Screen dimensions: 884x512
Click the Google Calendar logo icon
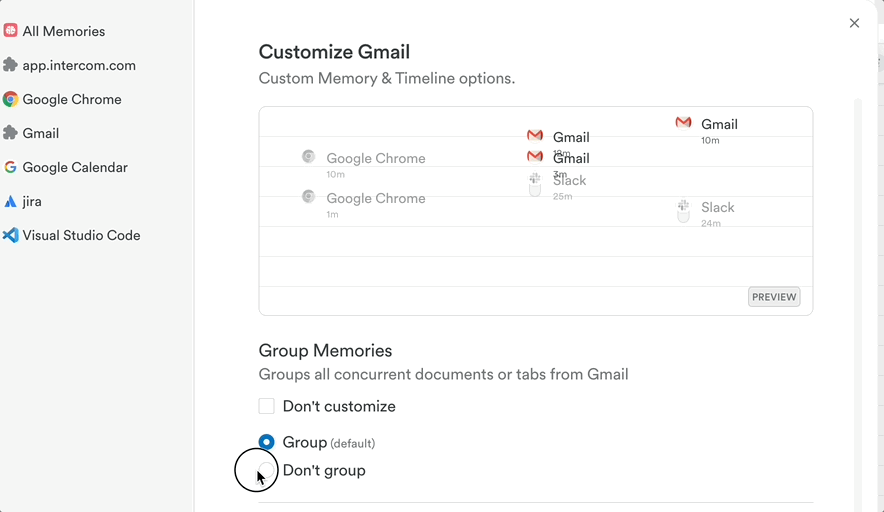coord(10,167)
